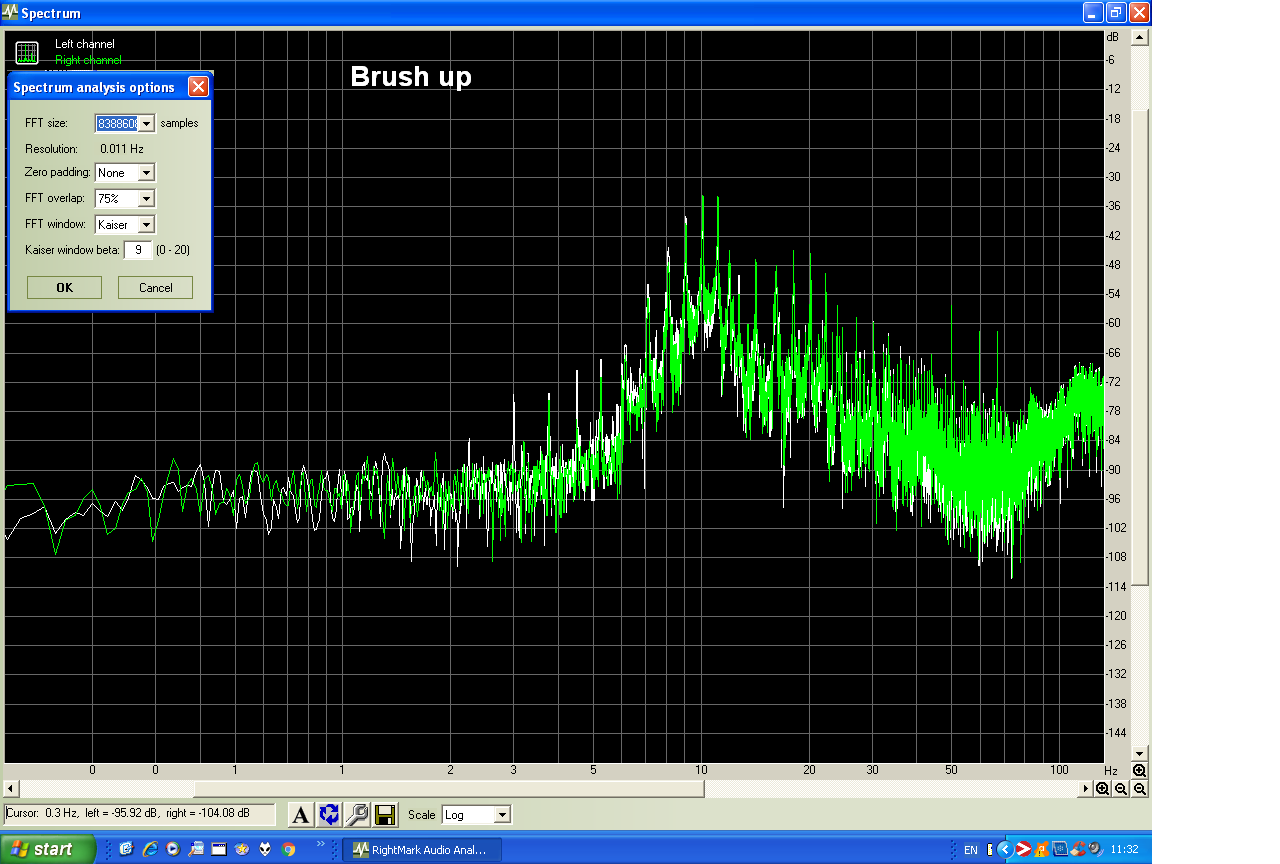Image resolution: width=1280 pixels, height=864 pixels.
Task: Confirm options with the OK button
Action: pyautogui.click(x=64, y=288)
